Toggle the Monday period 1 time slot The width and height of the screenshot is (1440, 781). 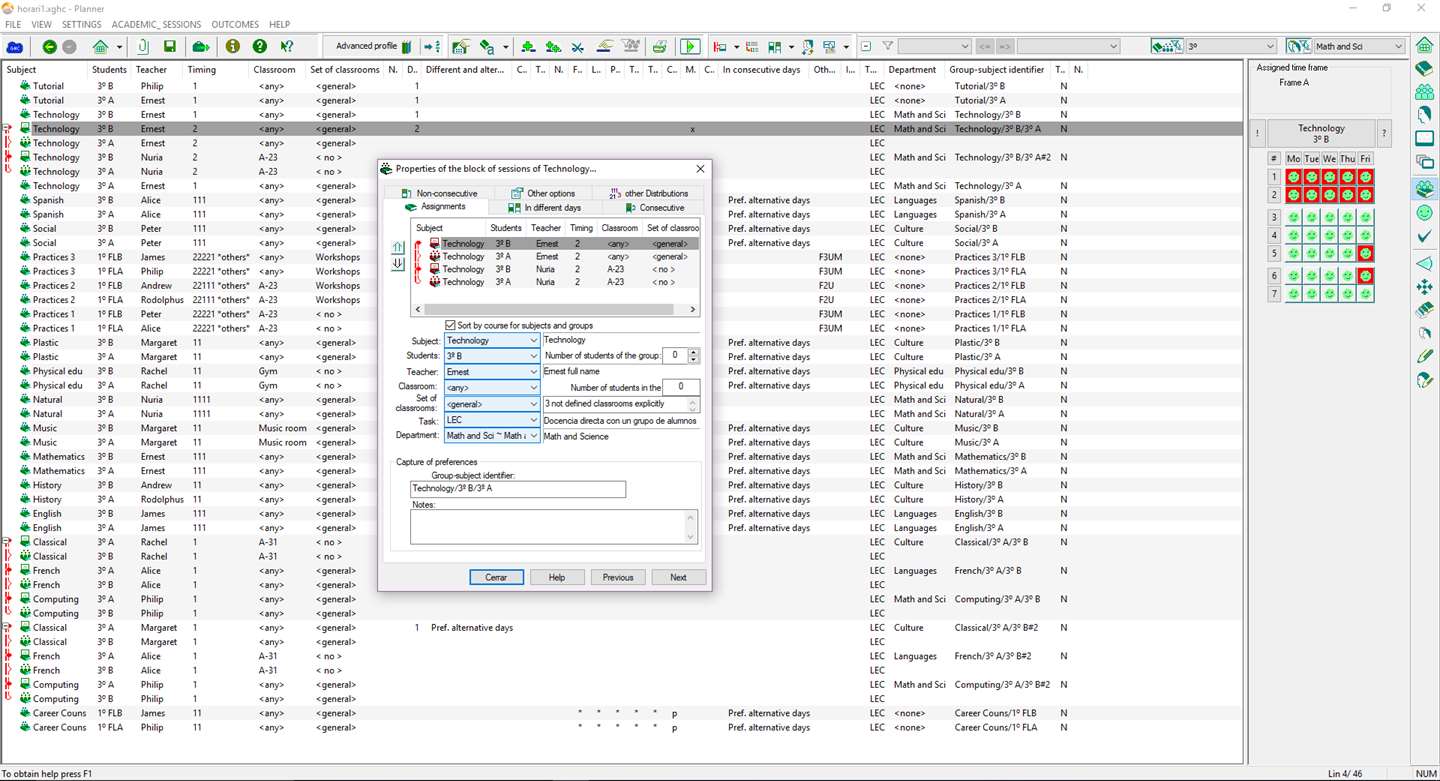pos(1293,177)
